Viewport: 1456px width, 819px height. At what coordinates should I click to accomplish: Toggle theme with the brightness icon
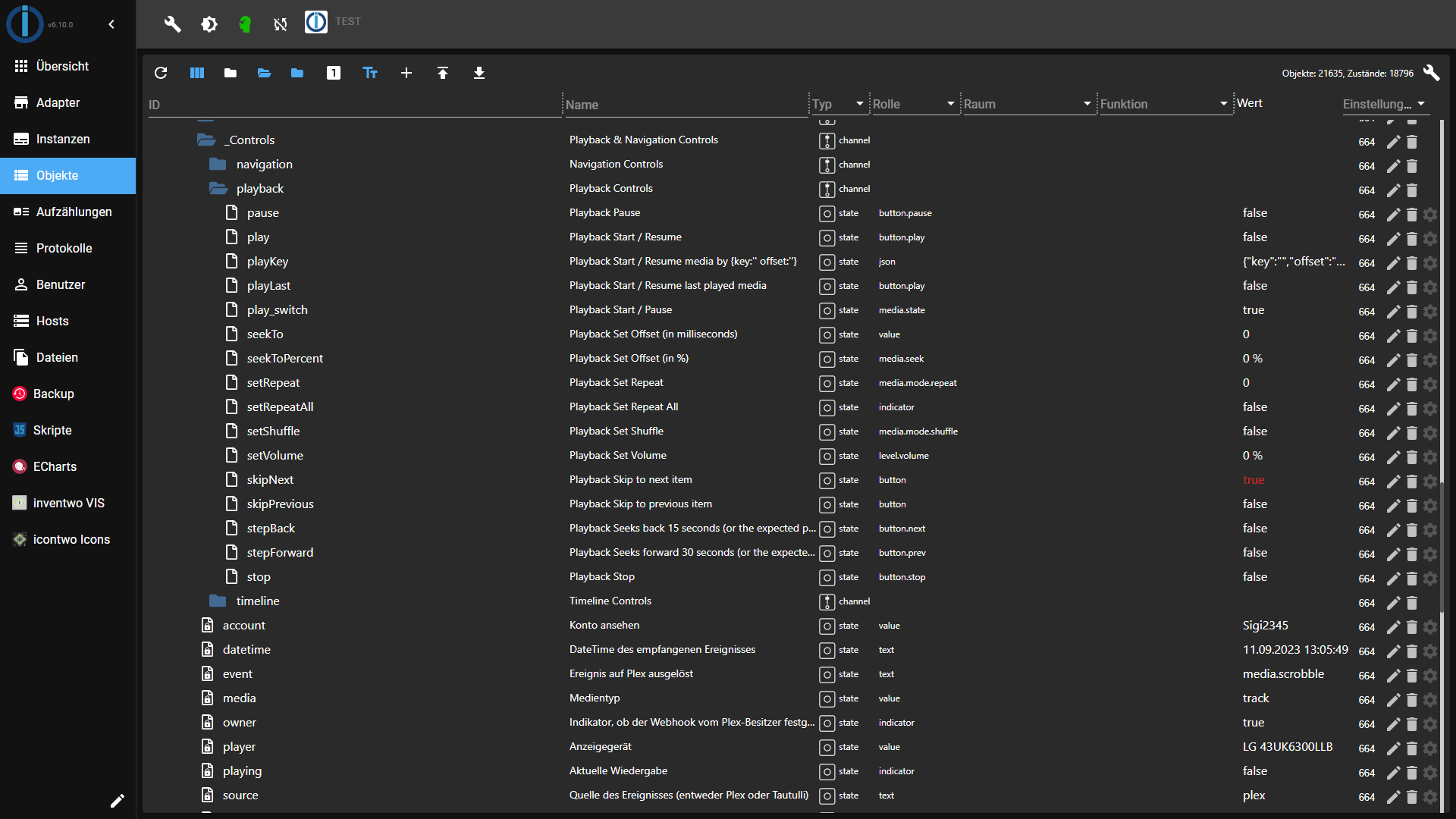pos(209,24)
